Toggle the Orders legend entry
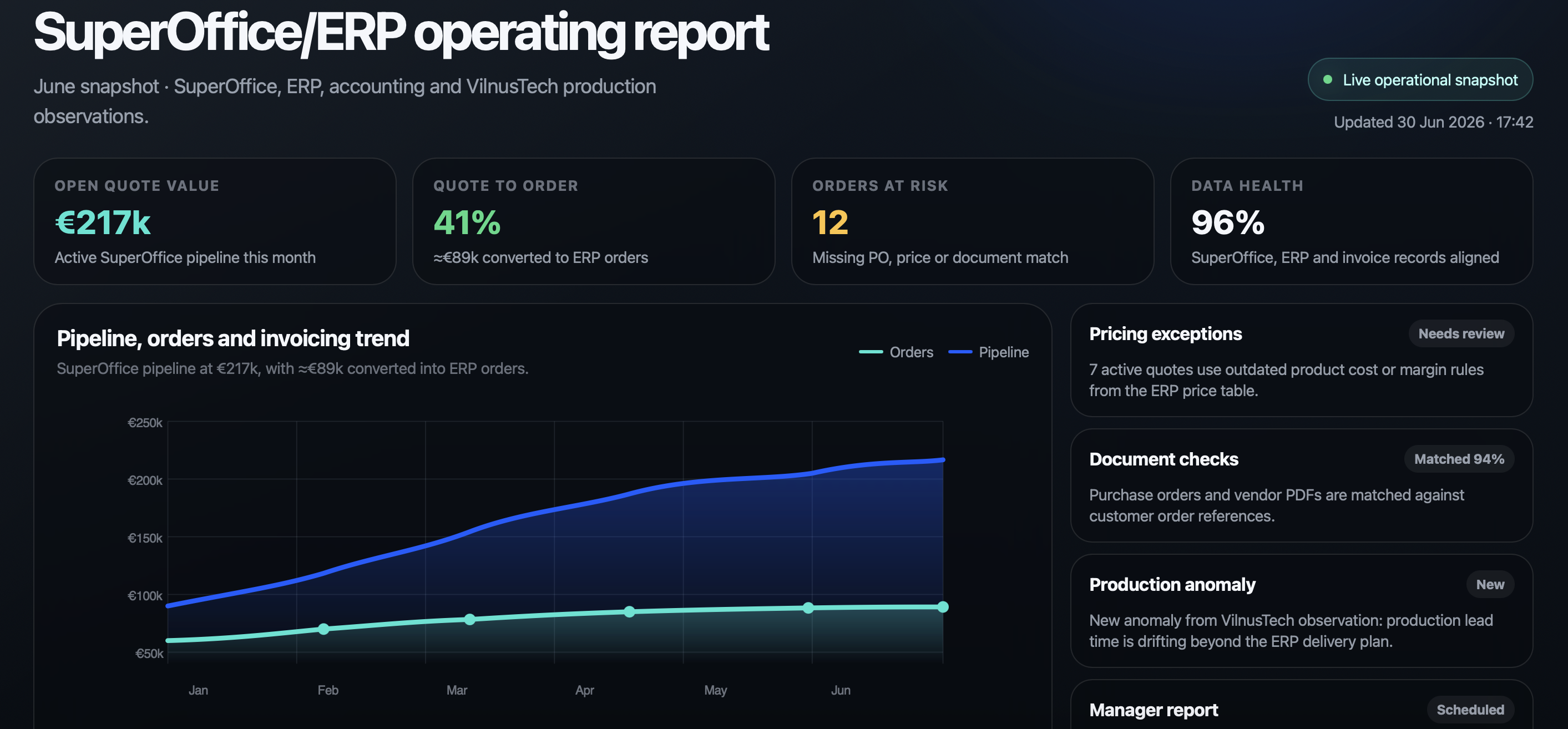 [x=896, y=352]
